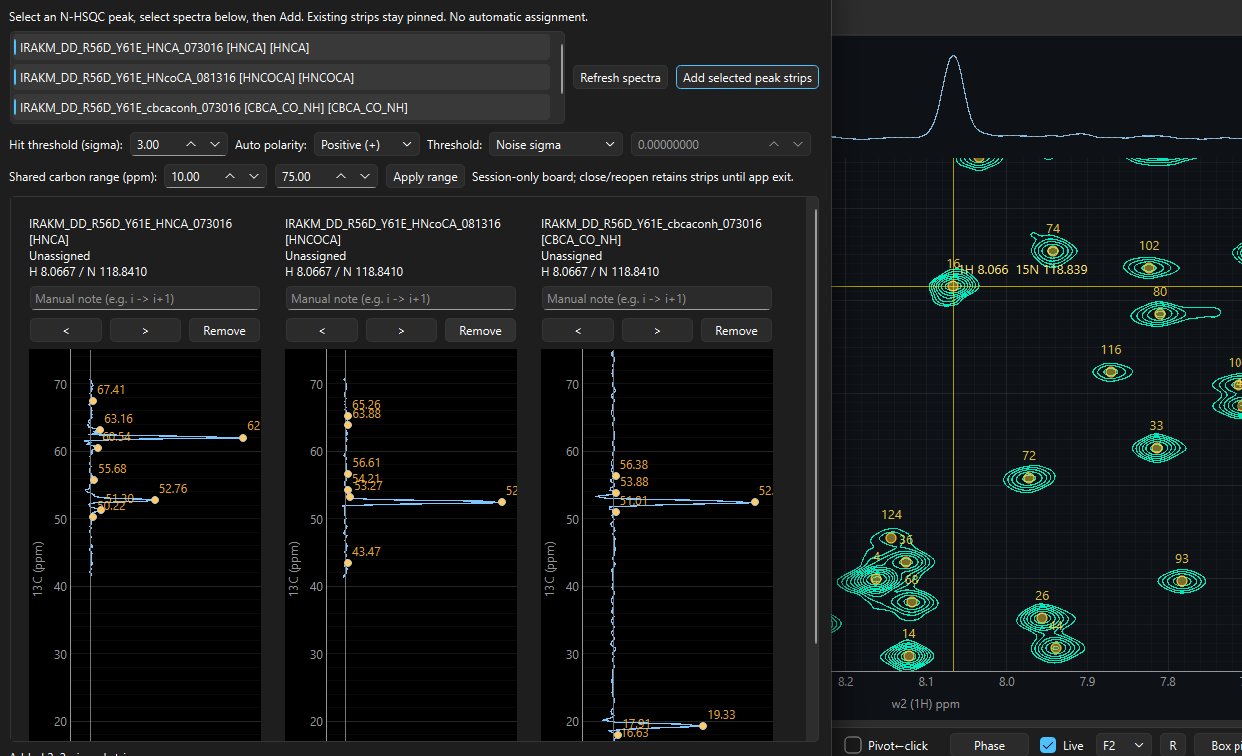
Task: Open the F2 dimension dropdown
Action: (1124, 745)
